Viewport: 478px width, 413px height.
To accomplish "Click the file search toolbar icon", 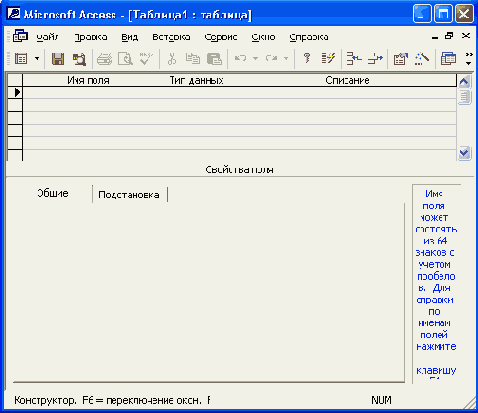I will (x=79, y=59).
